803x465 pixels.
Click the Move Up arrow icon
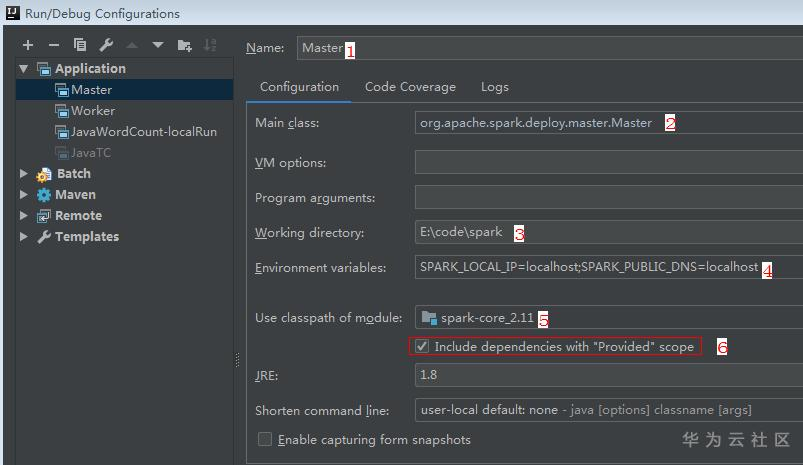[132, 45]
